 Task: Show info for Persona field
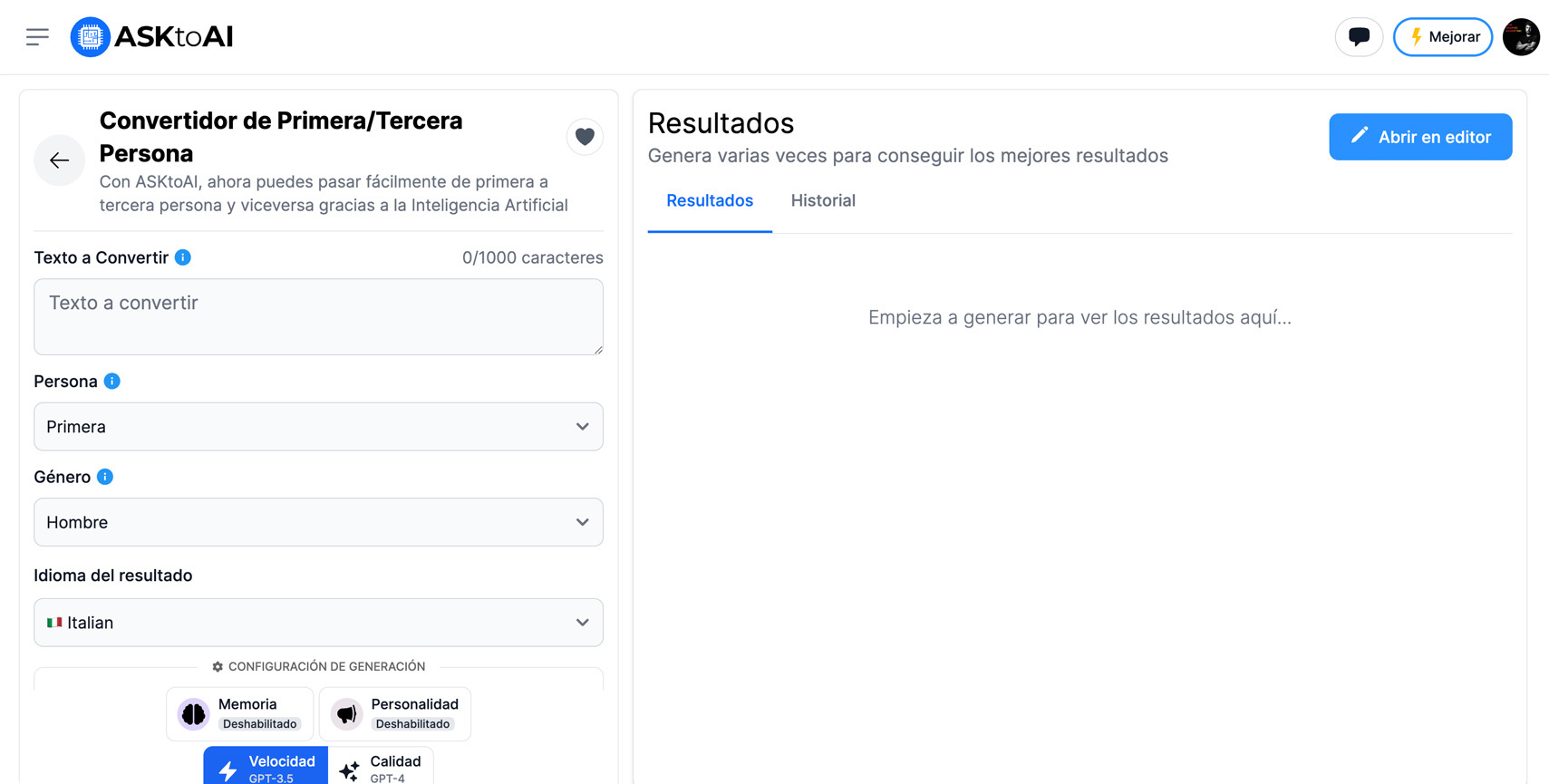coord(112,382)
